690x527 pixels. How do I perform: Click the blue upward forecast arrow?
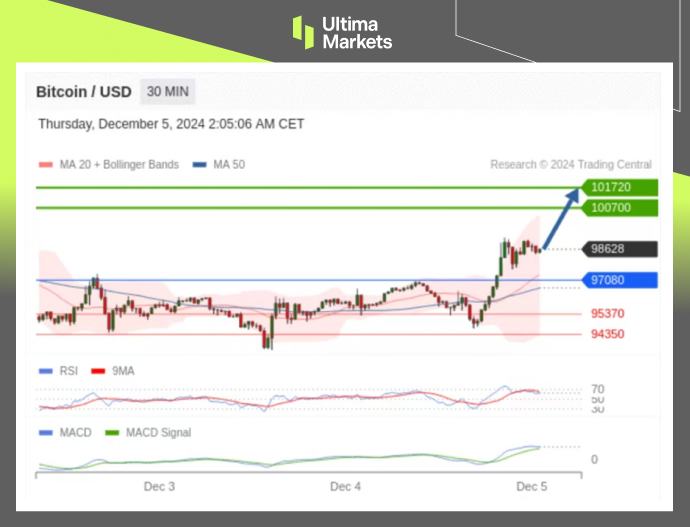click(x=562, y=217)
